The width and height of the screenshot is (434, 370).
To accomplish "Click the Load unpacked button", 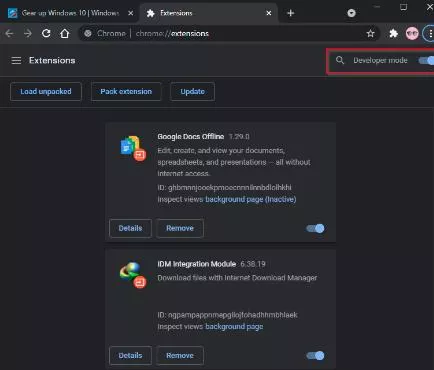I will click(x=46, y=91).
